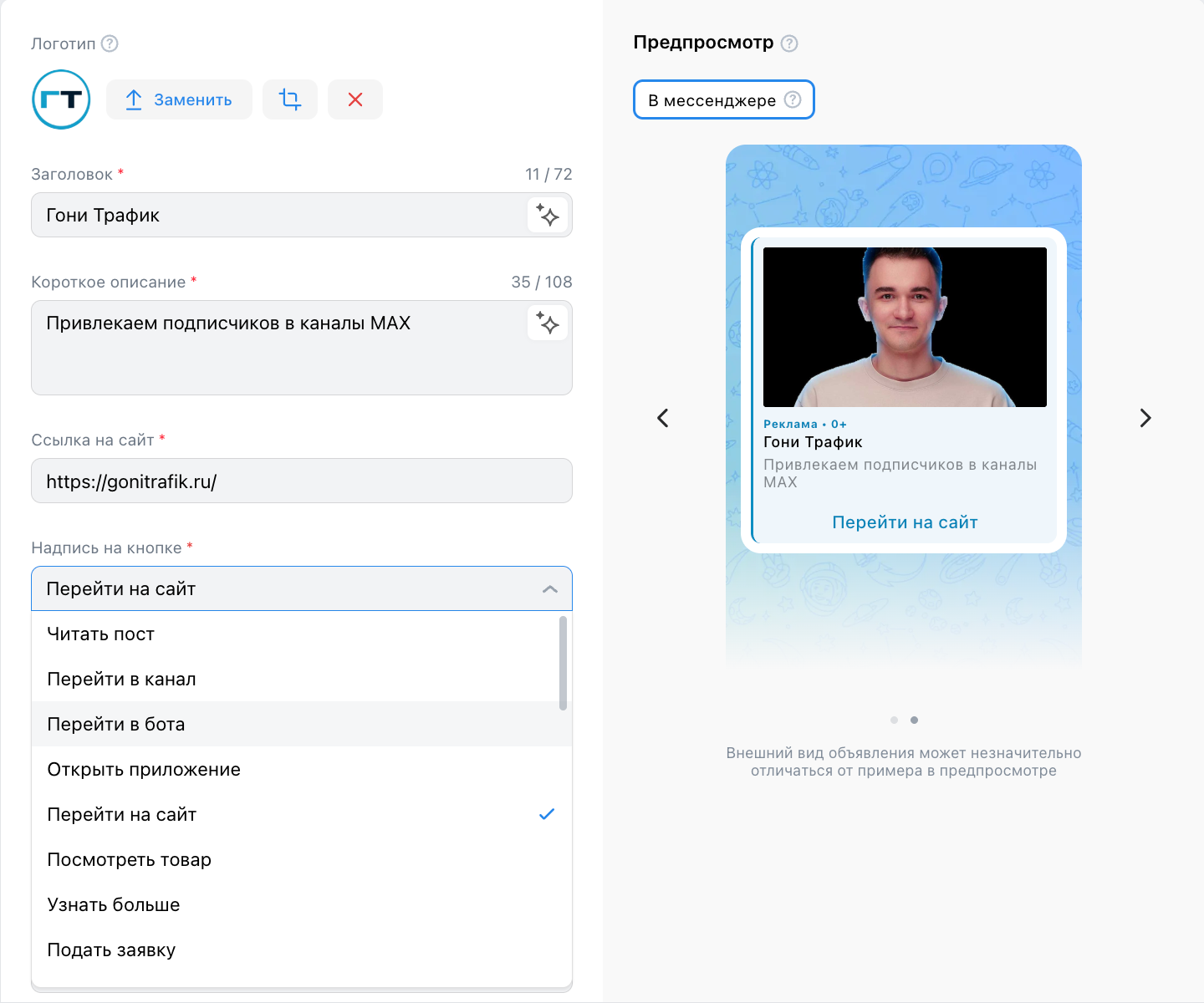This screenshot has height=1003, width=1204.
Task: Click the Ссылка на сайт URL field
Action: [302, 481]
